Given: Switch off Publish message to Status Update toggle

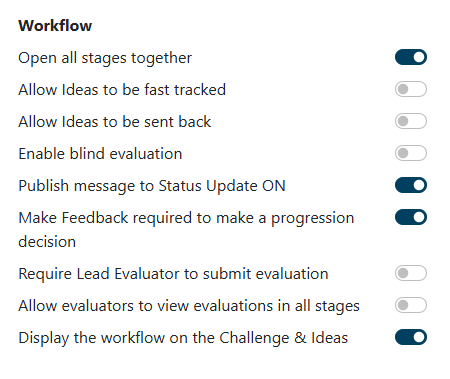Looking at the screenshot, I should tap(411, 185).
